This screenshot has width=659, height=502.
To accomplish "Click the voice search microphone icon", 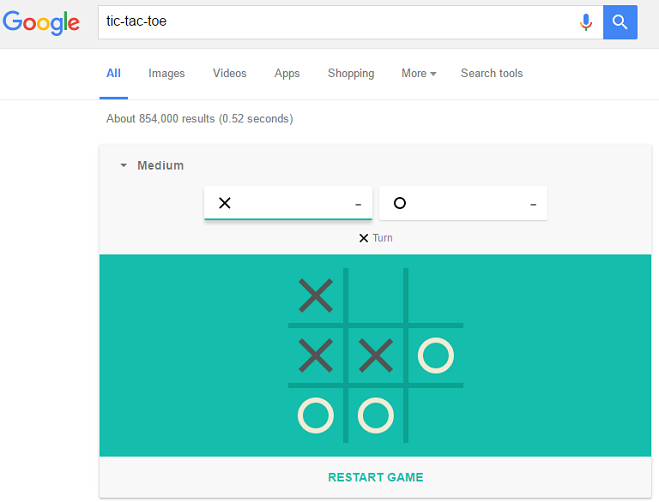I will (x=586, y=22).
